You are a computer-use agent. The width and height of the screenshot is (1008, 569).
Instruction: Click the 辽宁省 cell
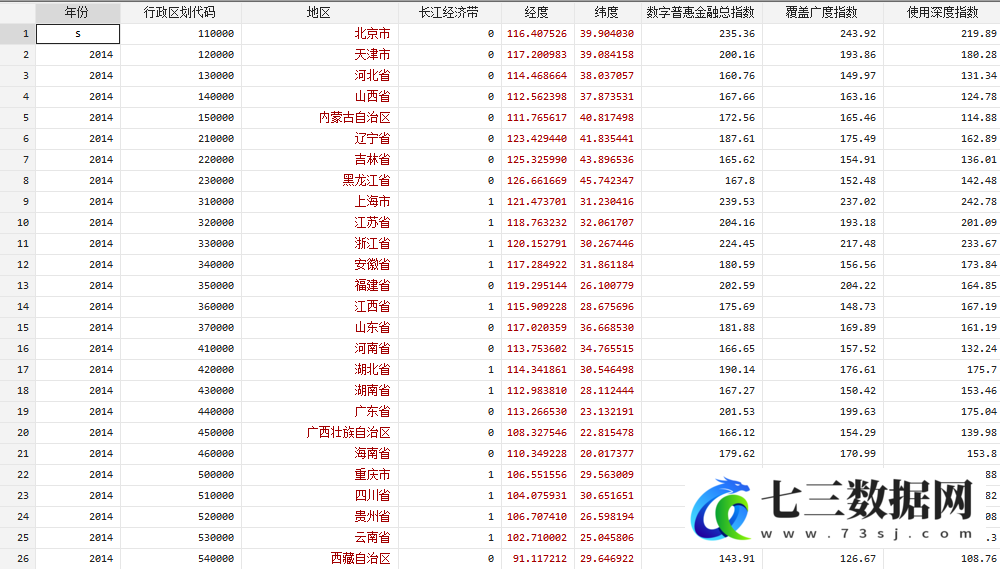coord(320,138)
